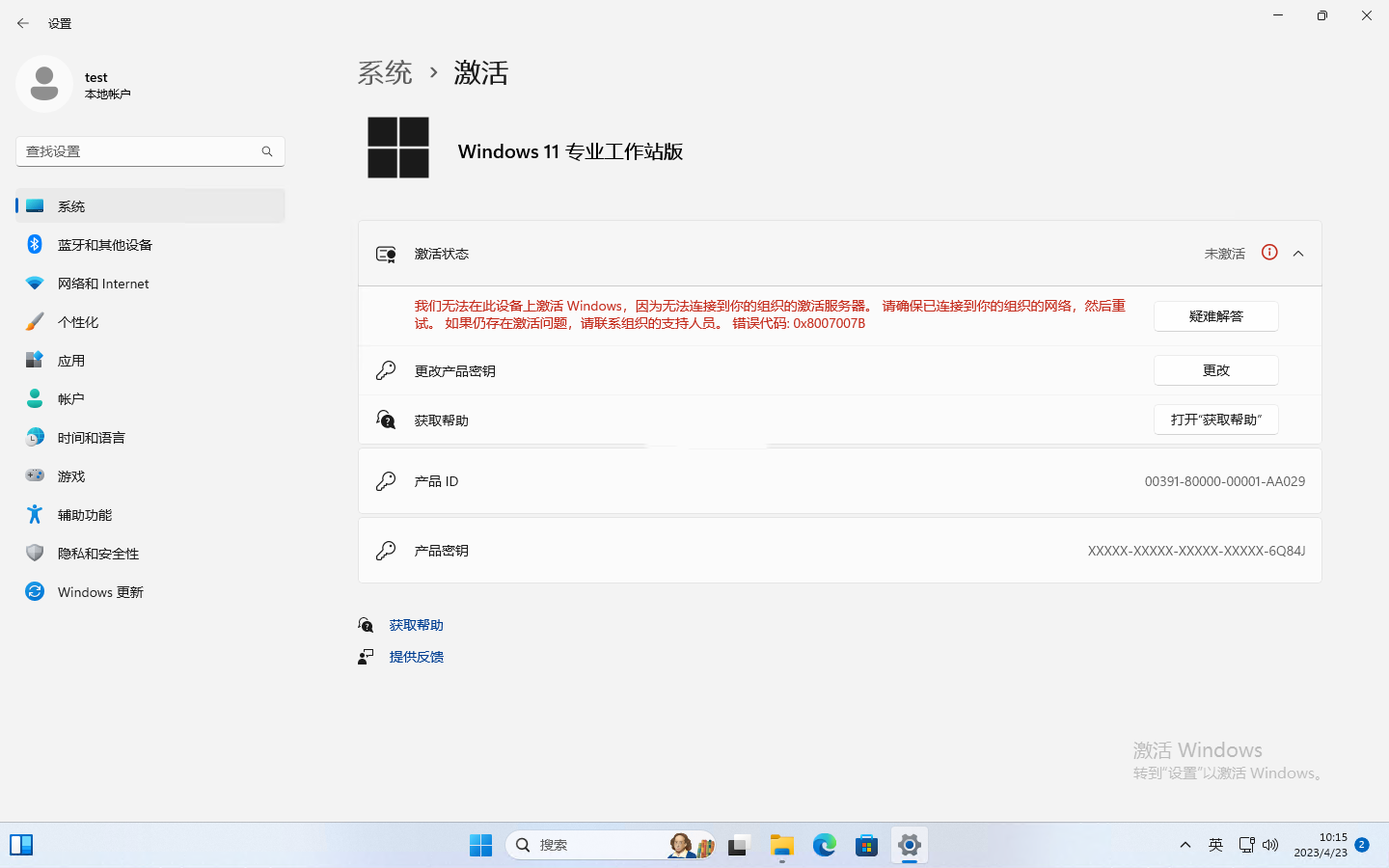Click the key icon beside 产品密钥
This screenshot has width=1389, height=868.
[386, 551]
